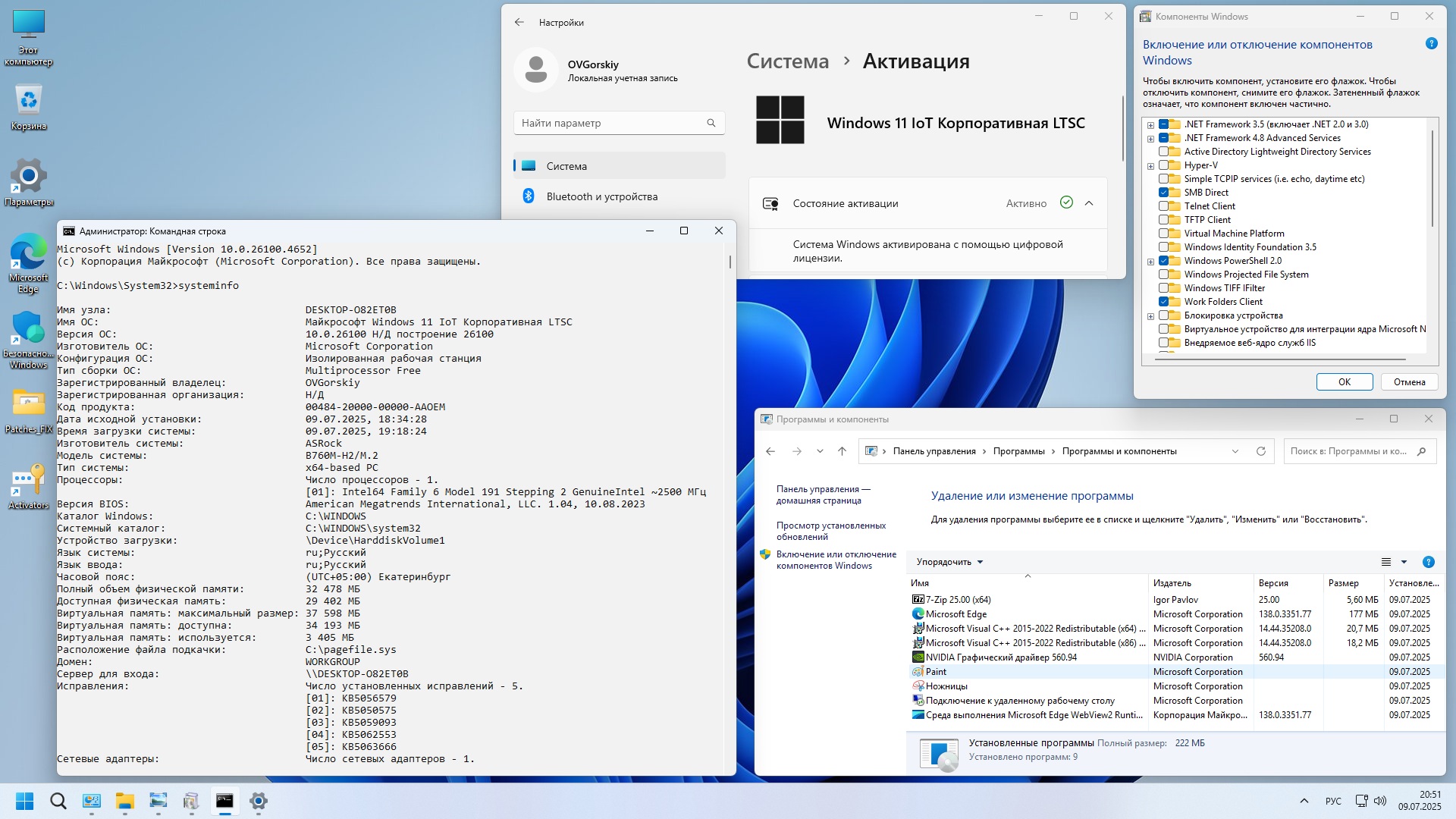Uncheck the Work Folders Client checkbox
Viewport: 1456px width, 819px height.
click(x=1163, y=302)
